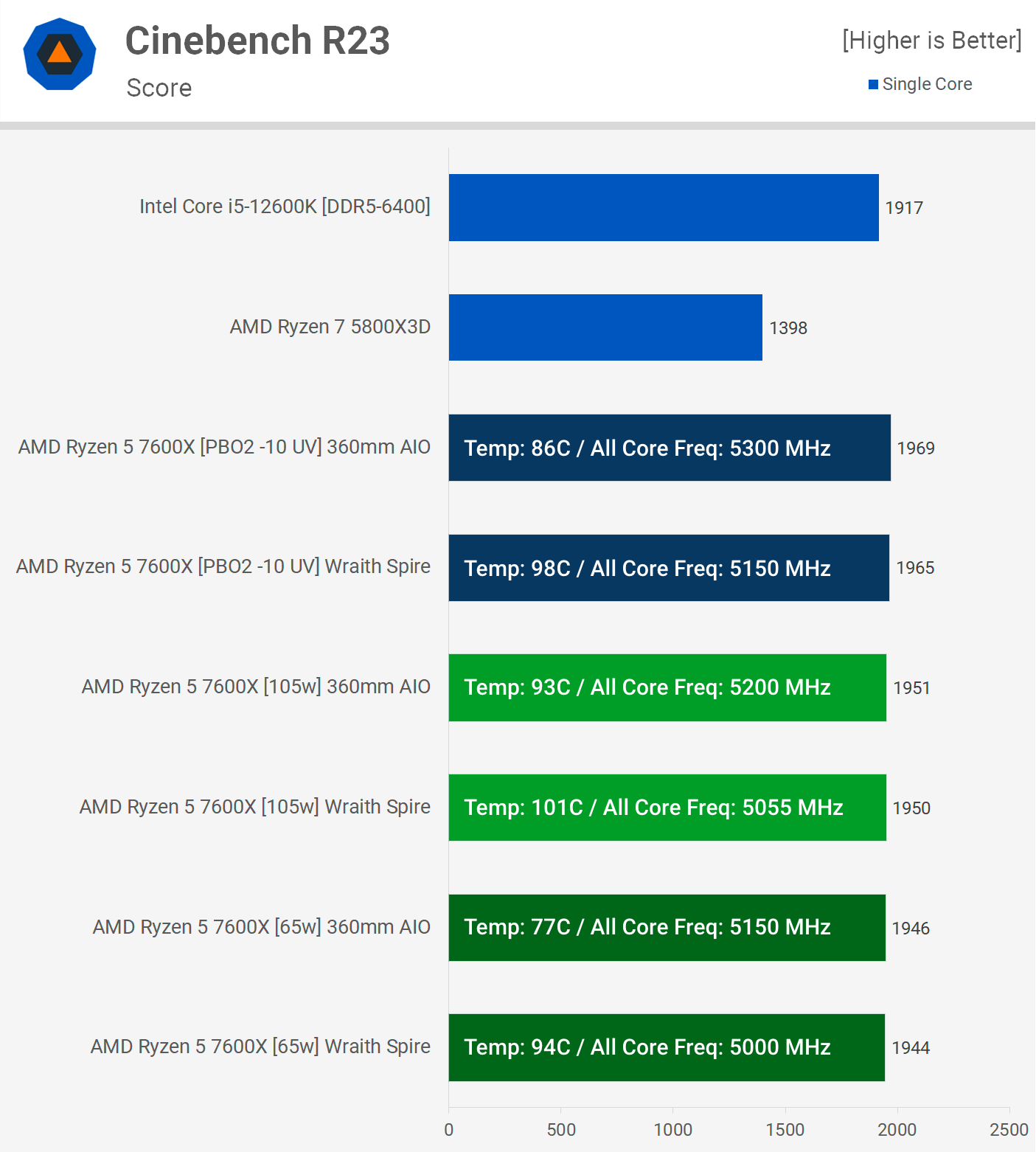The width and height of the screenshot is (1036, 1152).
Task: Click the Cinebench R23 chart title
Action: 257,41
